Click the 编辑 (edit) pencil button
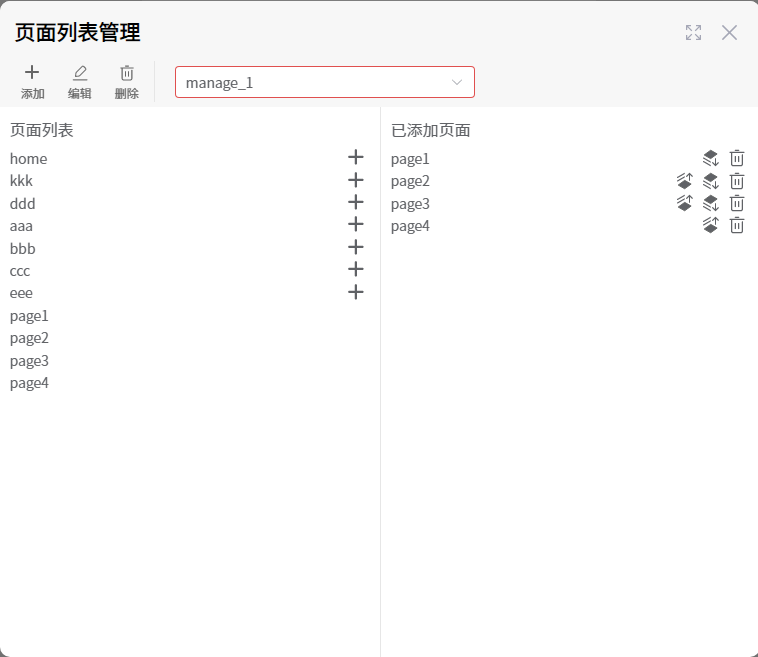758x657 pixels. coord(80,82)
